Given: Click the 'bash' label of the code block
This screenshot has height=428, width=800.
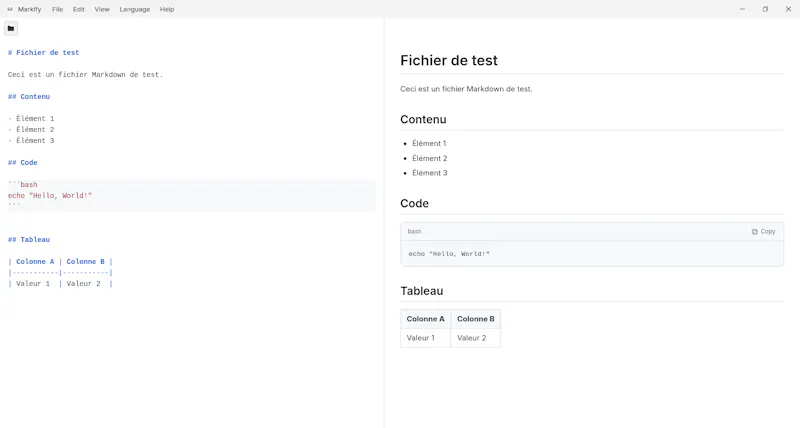Looking at the screenshot, I should (x=414, y=232).
